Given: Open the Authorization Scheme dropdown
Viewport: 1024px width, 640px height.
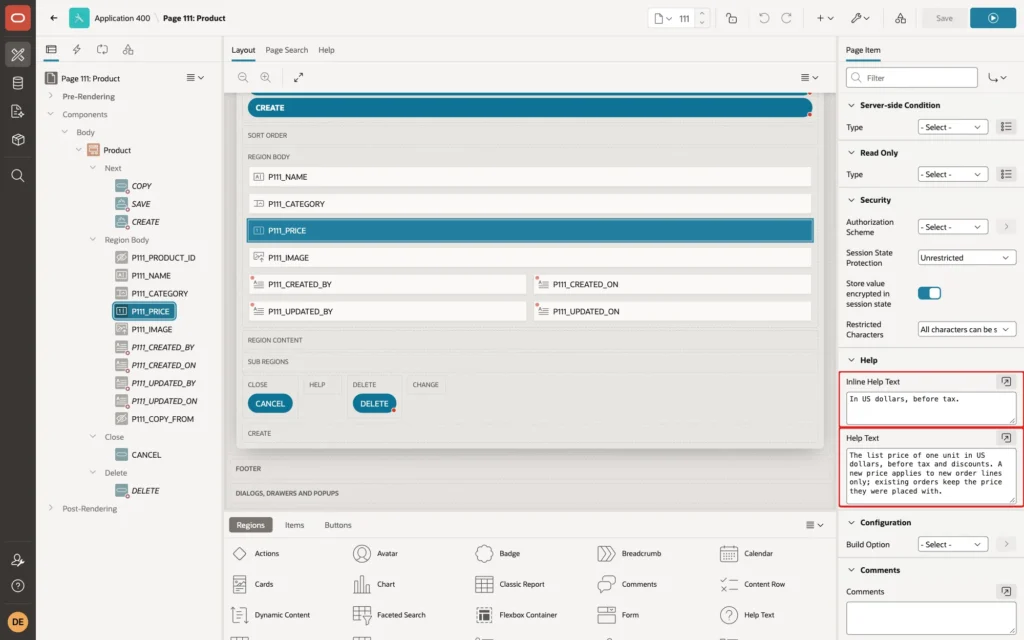Looking at the screenshot, I should (x=952, y=227).
